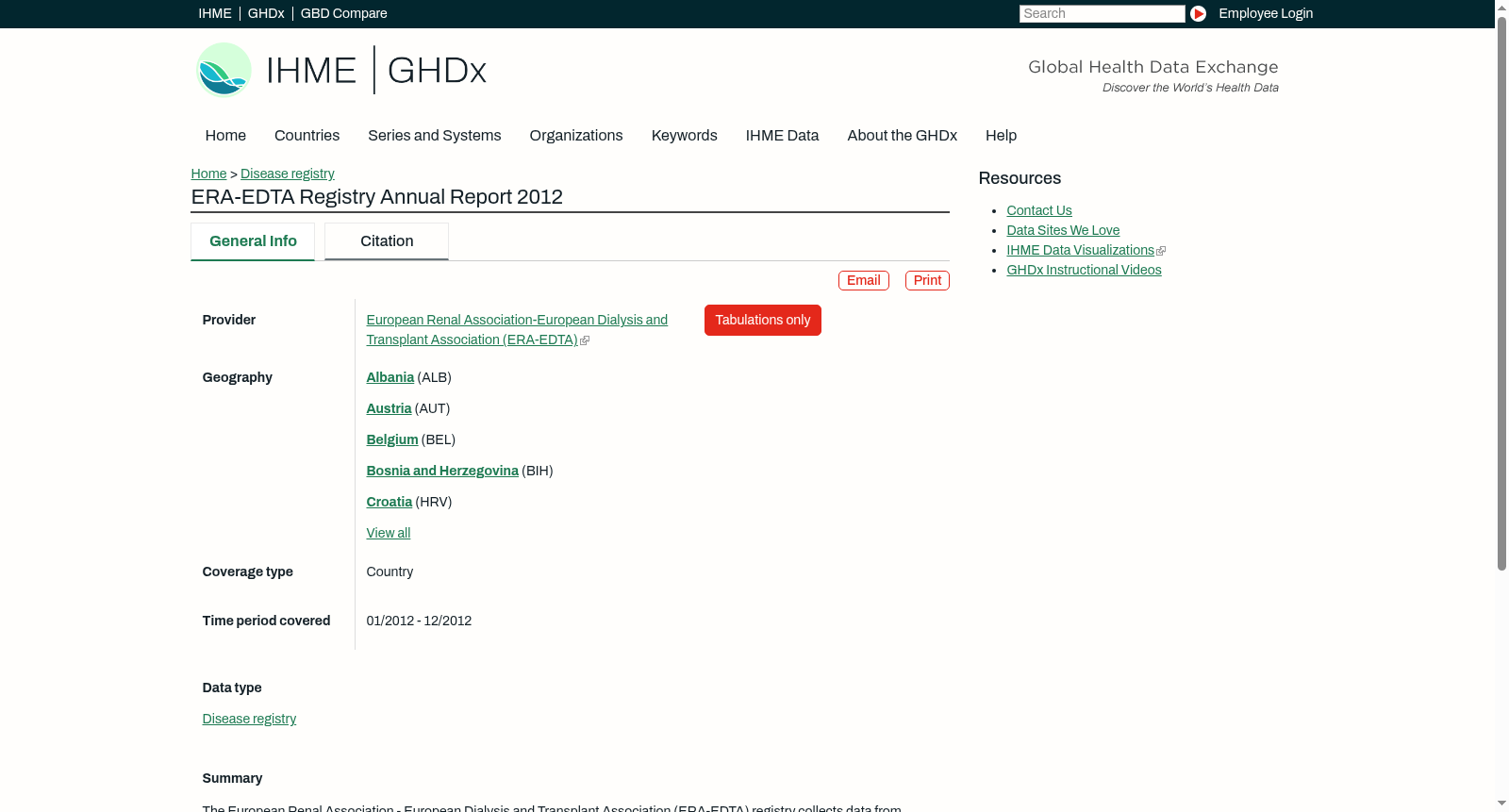1509x812 pixels.
Task: Click 'Discover the World's Health Data' subtitle
Action: tap(1190, 88)
